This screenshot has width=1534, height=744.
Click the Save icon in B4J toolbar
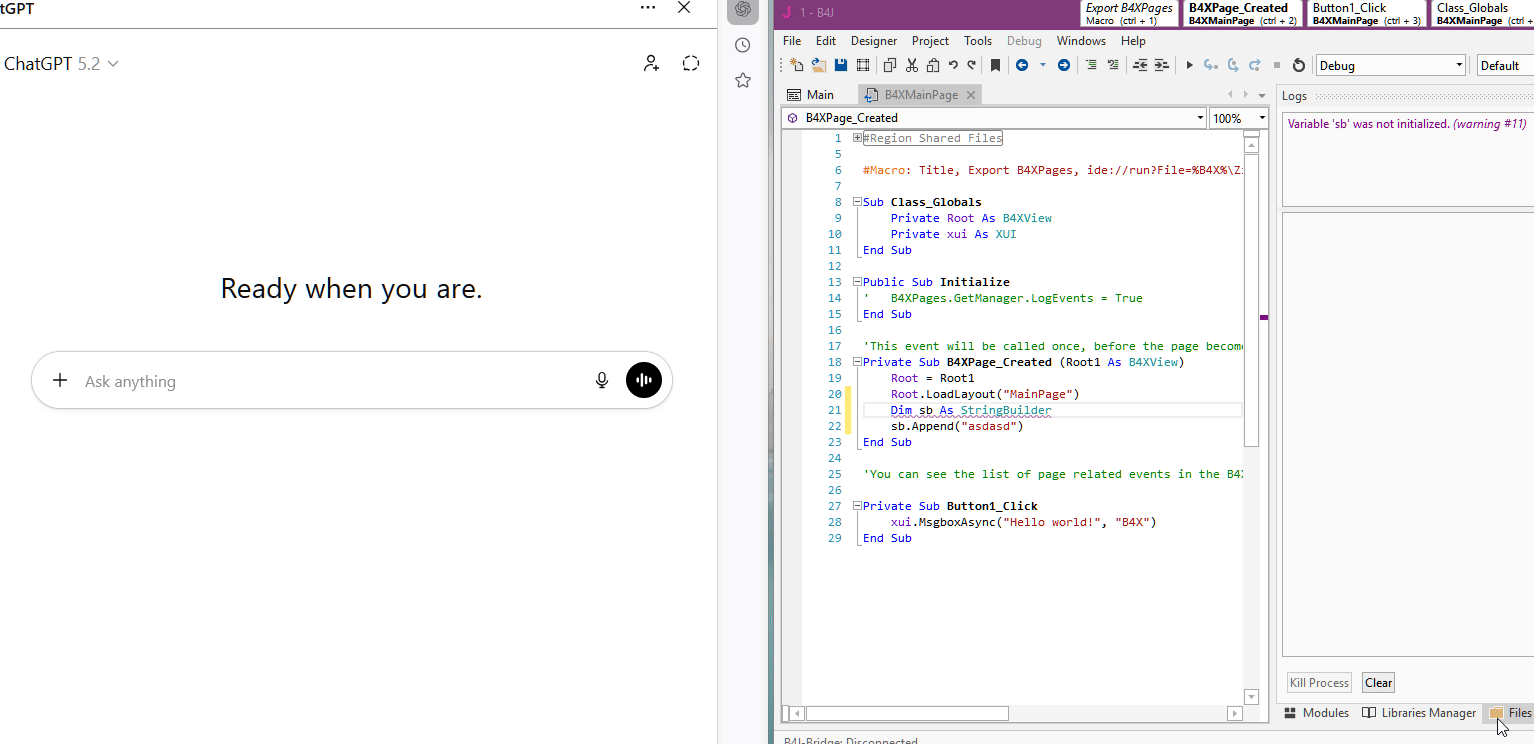pos(841,65)
